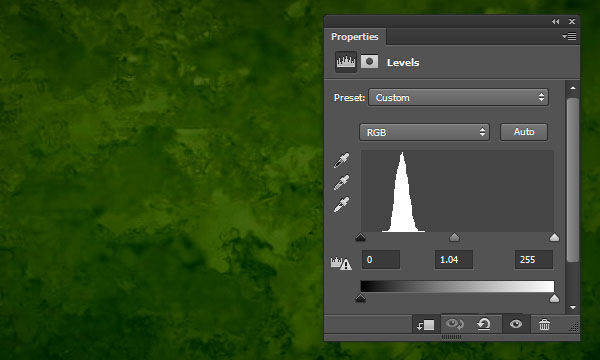The width and height of the screenshot is (600, 360).
Task: Pick the black point eyedropper
Action: (341, 161)
